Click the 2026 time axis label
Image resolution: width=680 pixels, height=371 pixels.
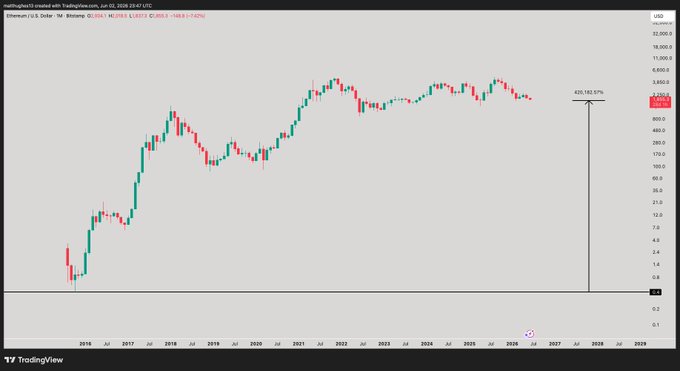tap(512, 344)
